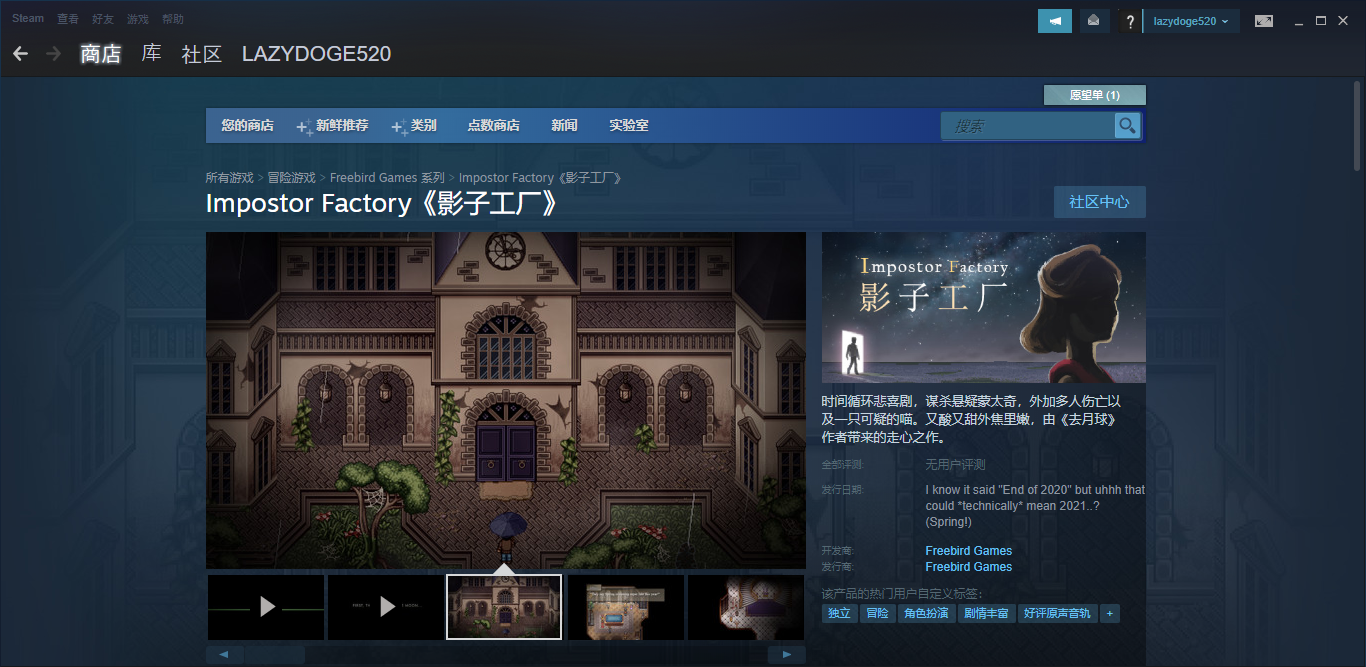Click the thumbnail strip horizontal slider
The image size is (1366, 667).
pyautogui.click(x=275, y=654)
